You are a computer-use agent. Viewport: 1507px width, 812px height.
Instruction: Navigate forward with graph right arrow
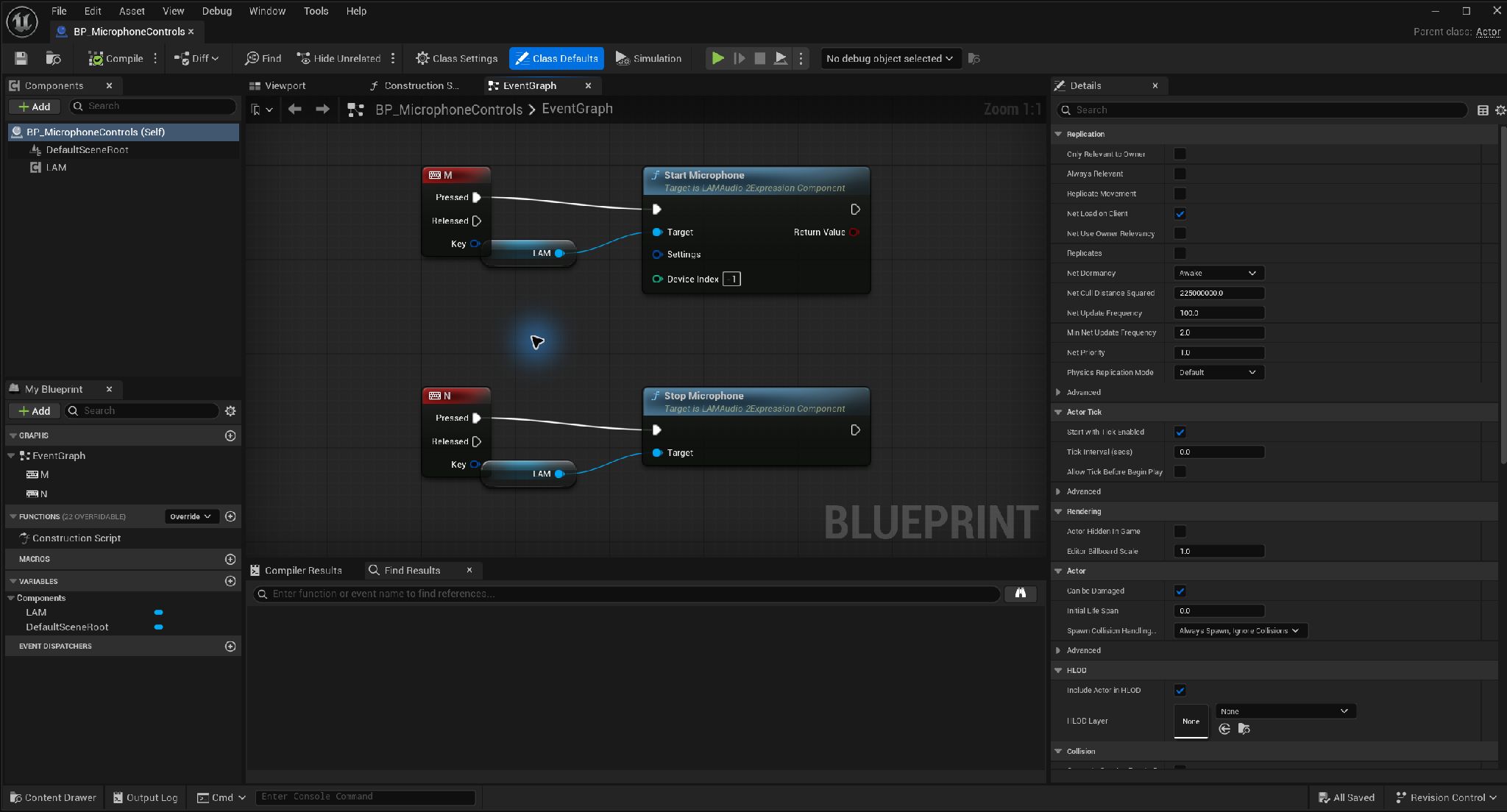(322, 110)
